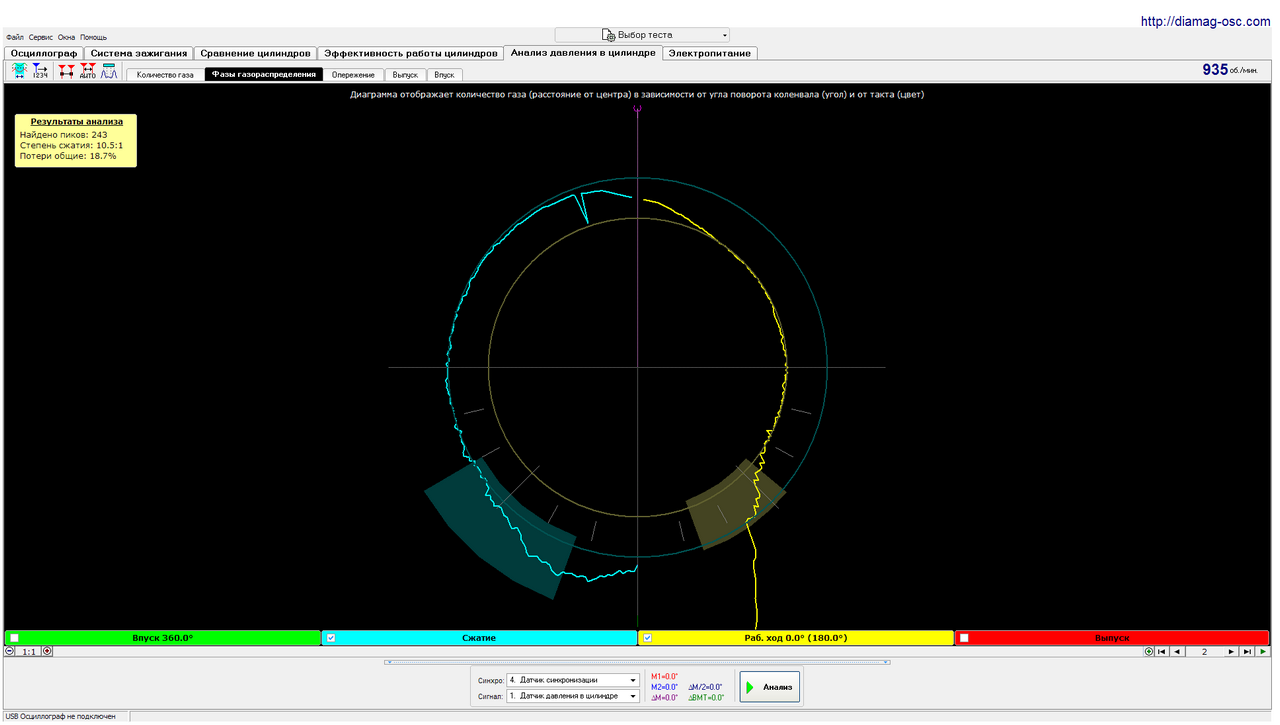Click the horizontal splitter bar above Синхро panel
The height and width of the screenshot is (725, 1280).
pos(637,662)
